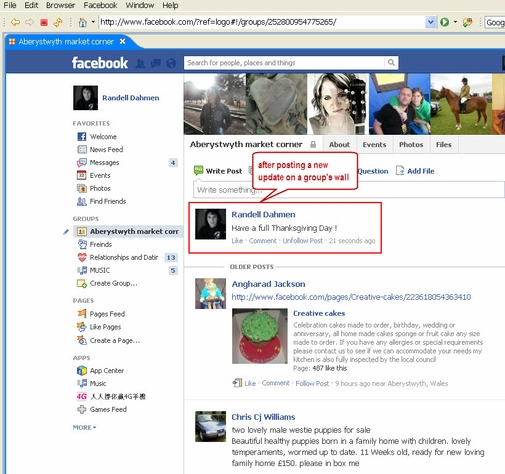Open the Creative cakes cake thumbnail
505x474 pixels.
pyautogui.click(x=260, y=336)
